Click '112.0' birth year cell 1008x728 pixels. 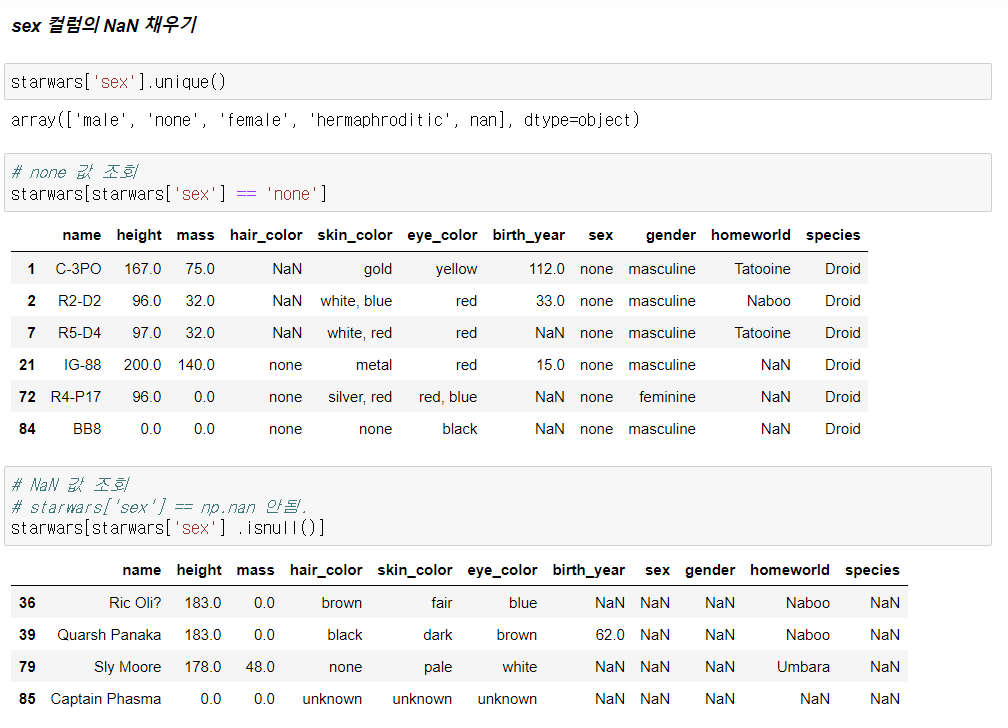pyautogui.click(x=547, y=269)
